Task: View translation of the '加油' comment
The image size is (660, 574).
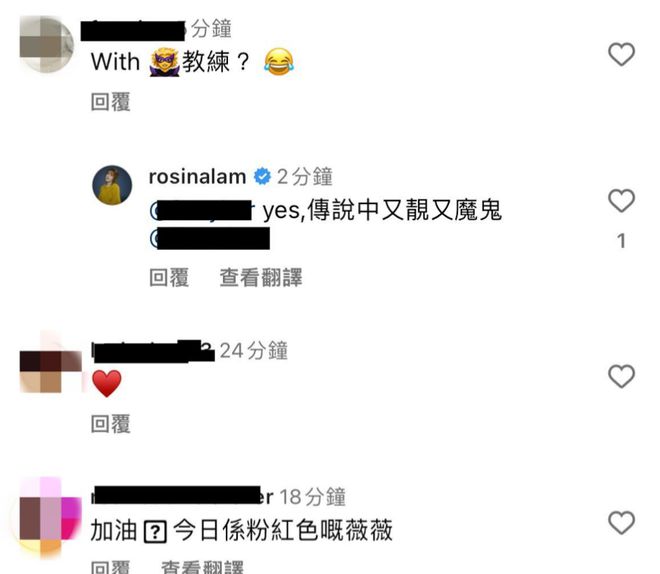Action: coord(202,566)
